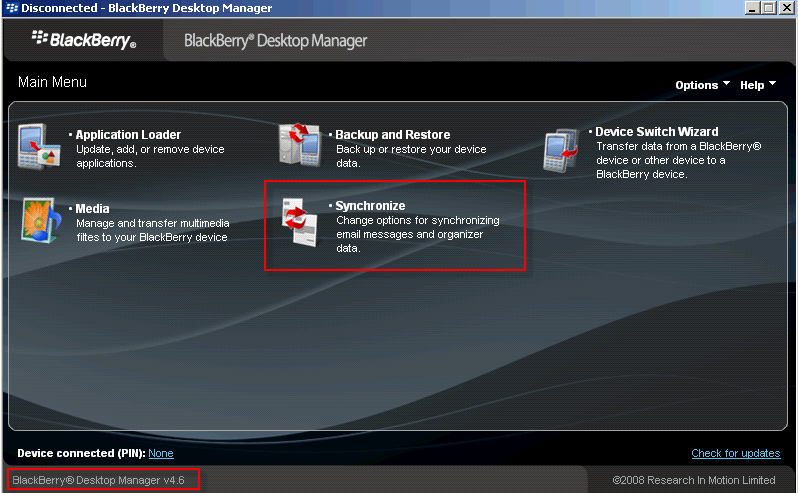Open the 'Synchronize' heading
This screenshot has width=798, height=493.
pyautogui.click(x=370, y=206)
